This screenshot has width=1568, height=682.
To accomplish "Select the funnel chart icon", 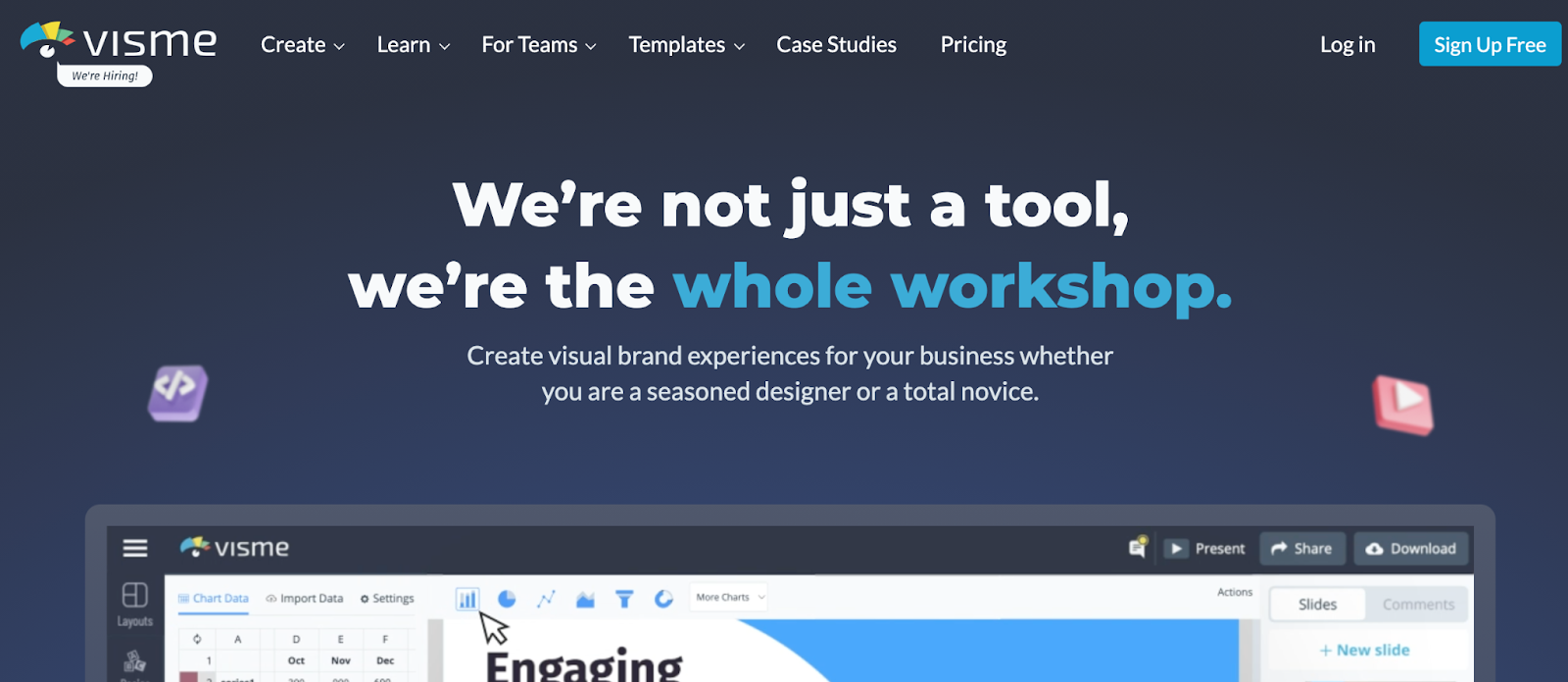I will coord(624,599).
